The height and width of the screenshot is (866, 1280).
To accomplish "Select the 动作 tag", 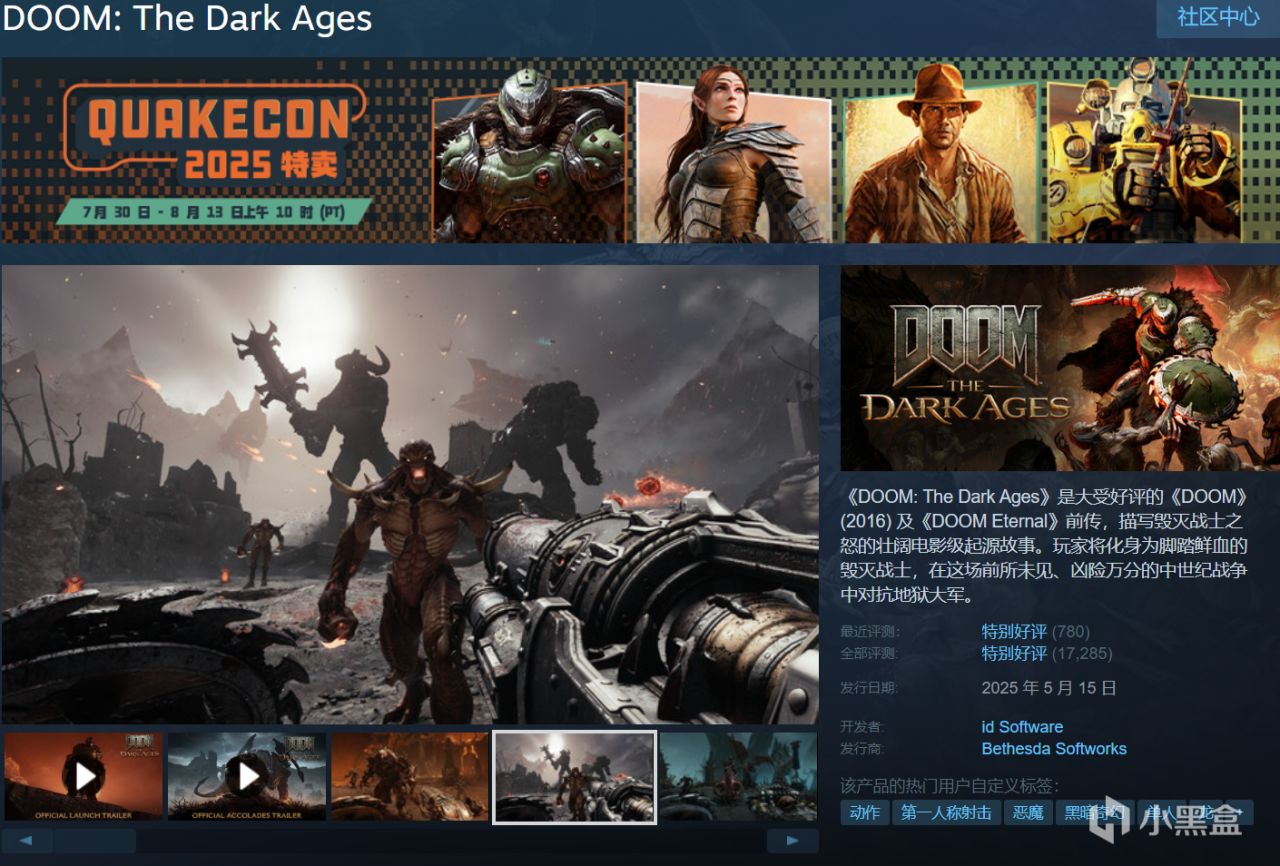I will pyautogui.click(x=865, y=812).
